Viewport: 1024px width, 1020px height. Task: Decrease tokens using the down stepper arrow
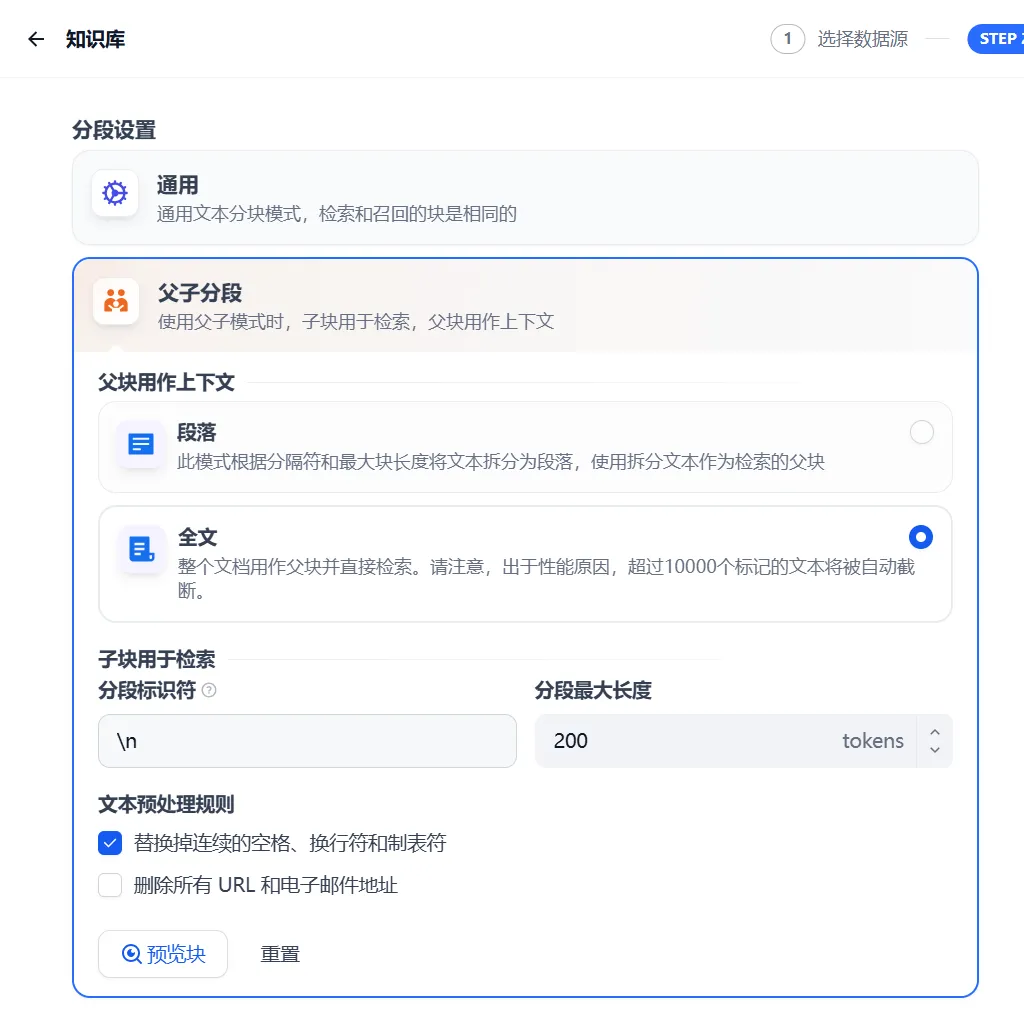pyautogui.click(x=934, y=748)
